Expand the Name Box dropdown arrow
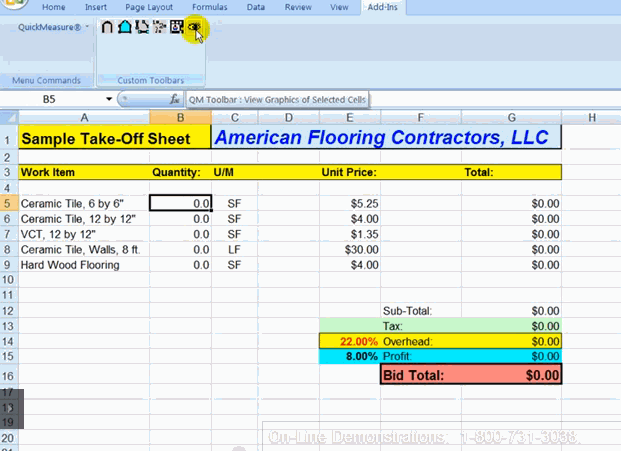This screenshot has width=621, height=451. [x=109, y=99]
